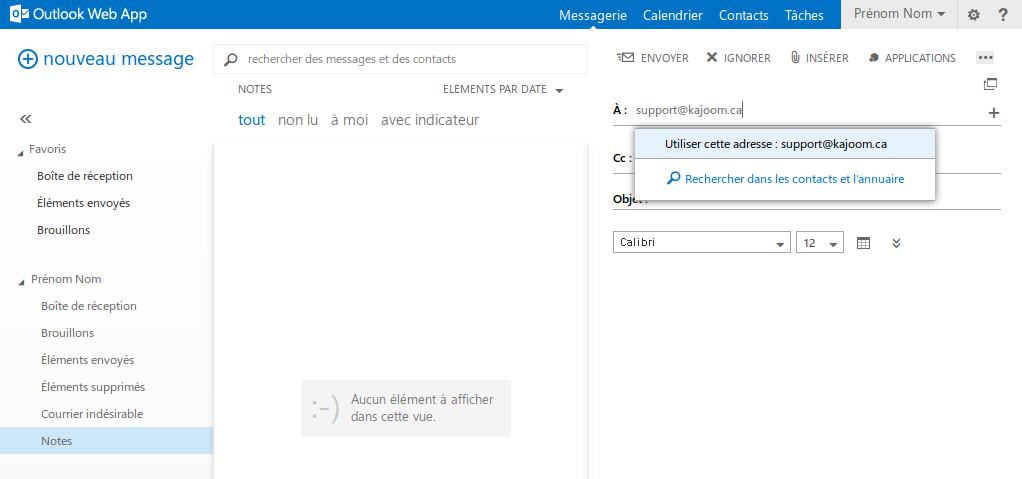Collapse the Favoris folder group
Viewport: 1022px width, 479px height.
pos(21,151)
